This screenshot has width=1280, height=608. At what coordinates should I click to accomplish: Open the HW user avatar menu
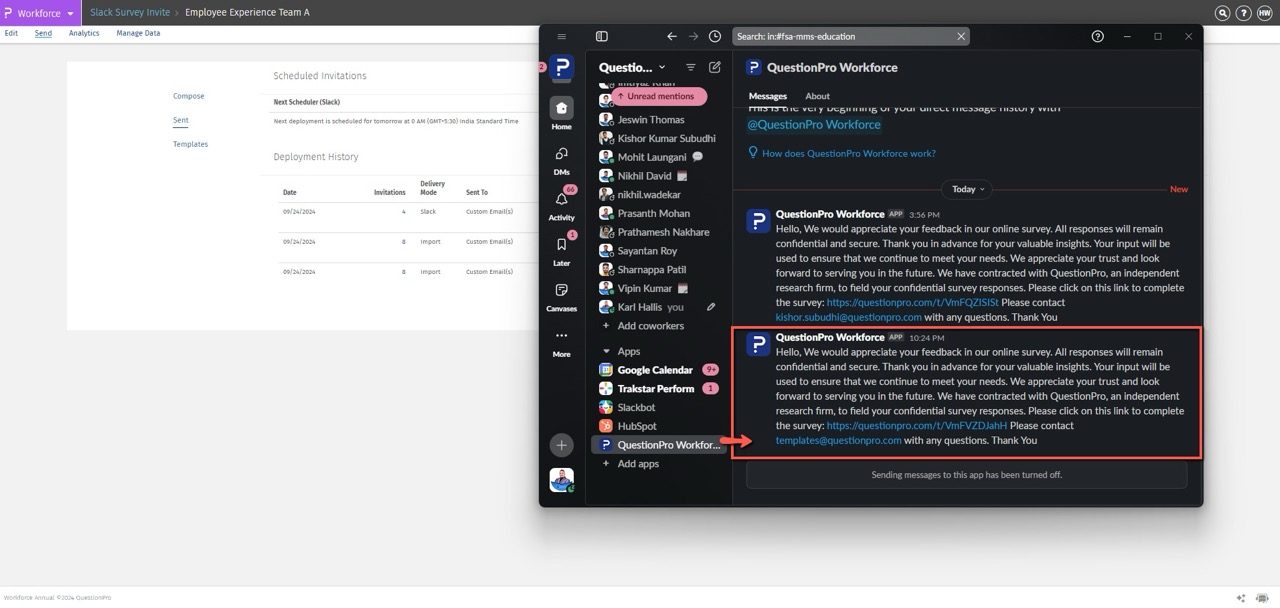tap(1264, 13)
